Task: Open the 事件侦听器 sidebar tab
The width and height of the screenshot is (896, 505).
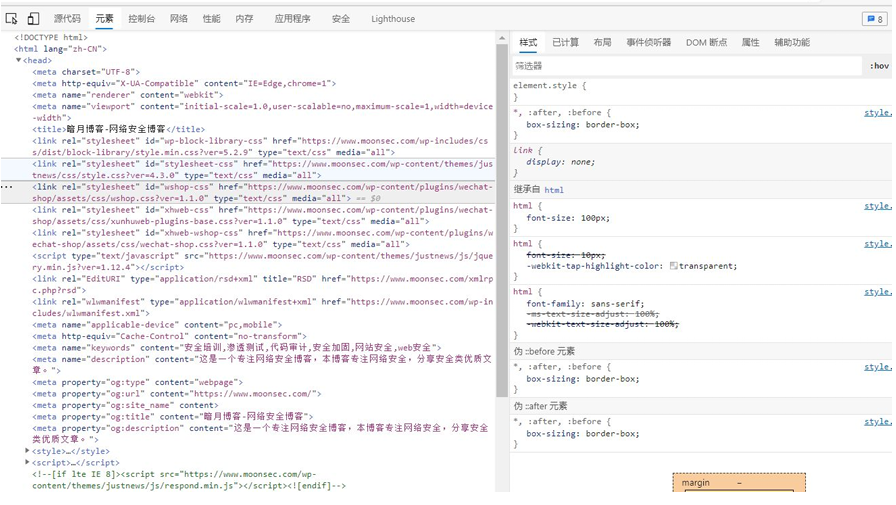Action: (x=649, y=42)
